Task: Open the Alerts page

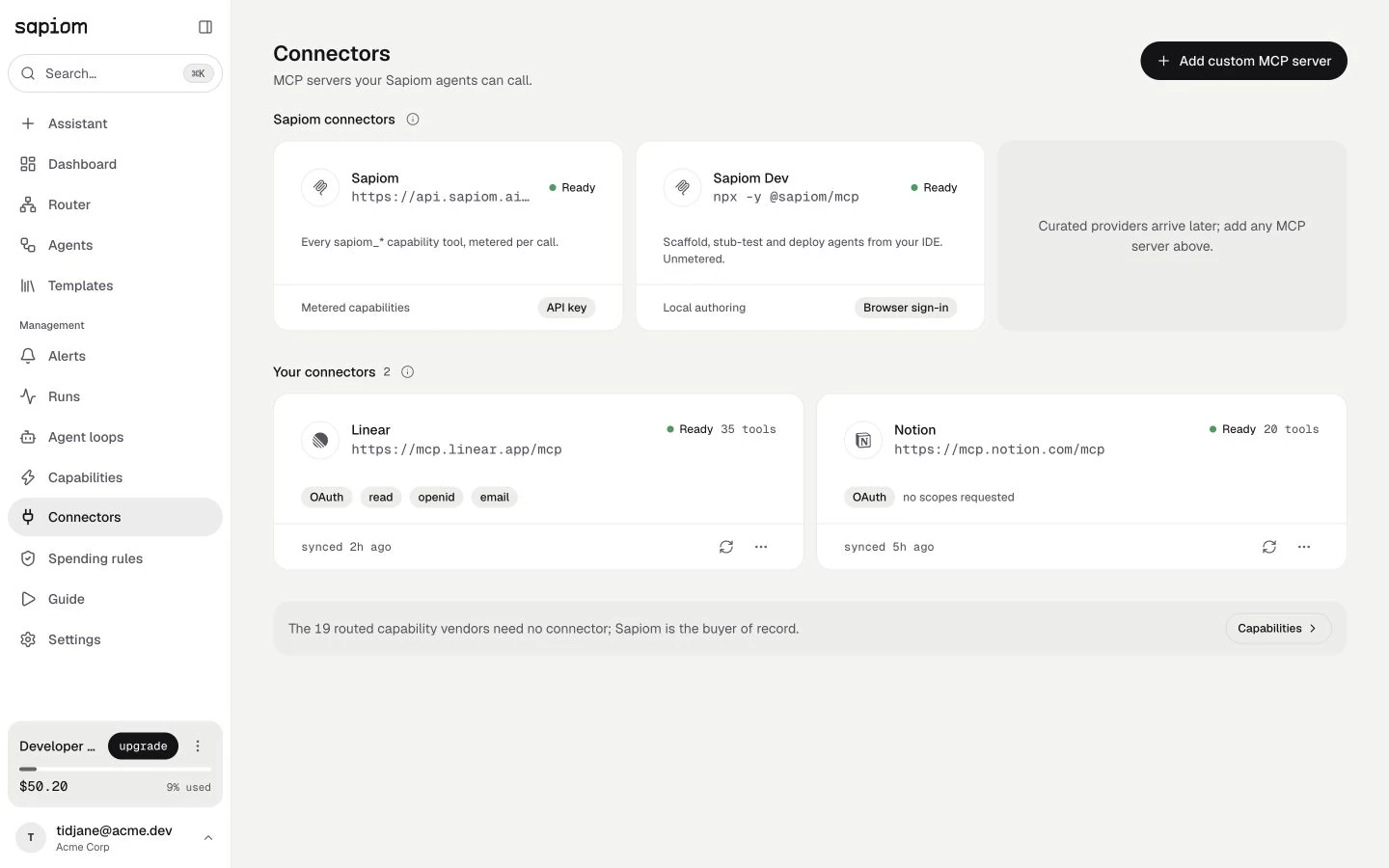Action: coord(115,356)
